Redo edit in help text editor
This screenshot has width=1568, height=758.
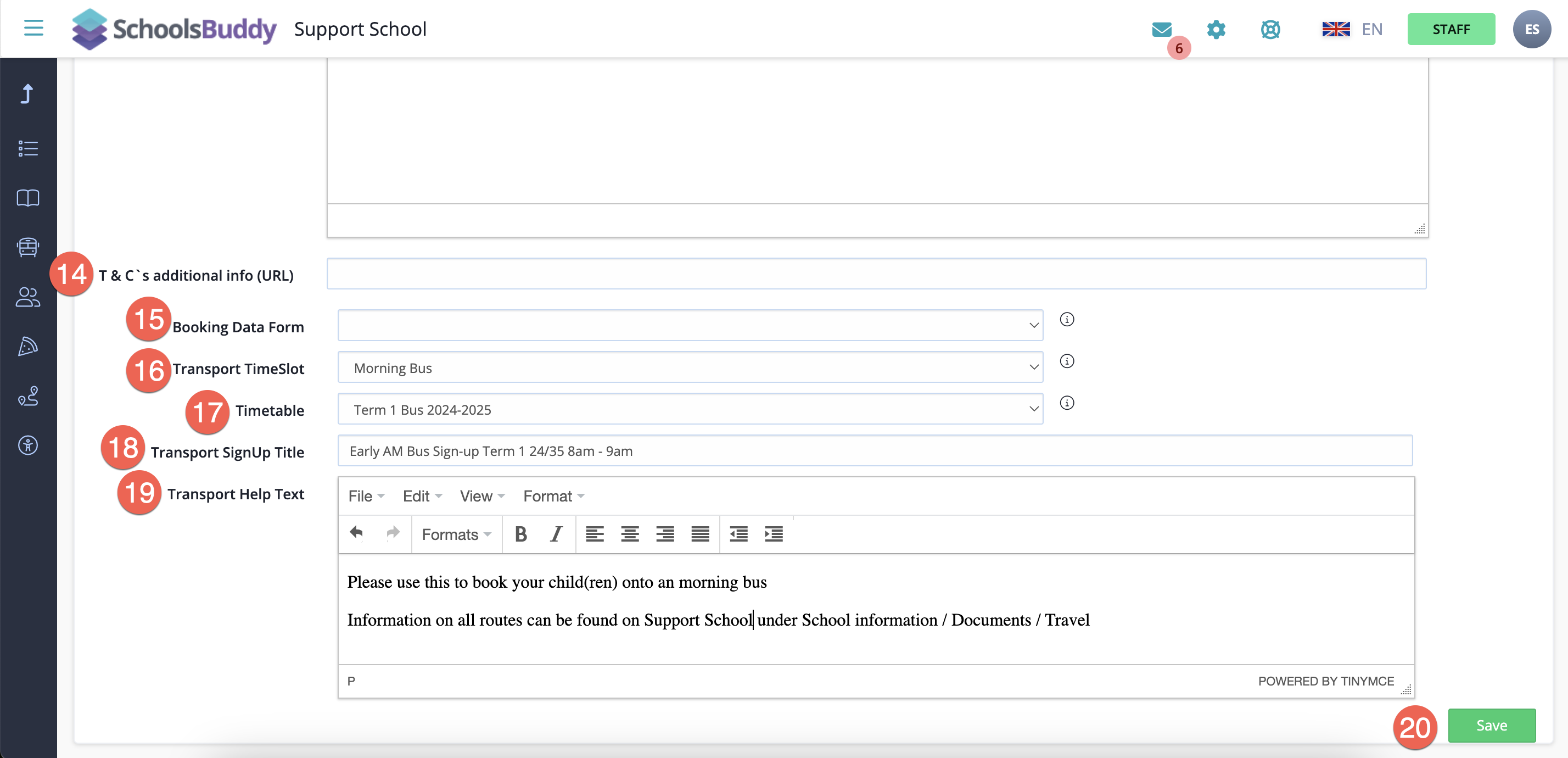[393, 533]
